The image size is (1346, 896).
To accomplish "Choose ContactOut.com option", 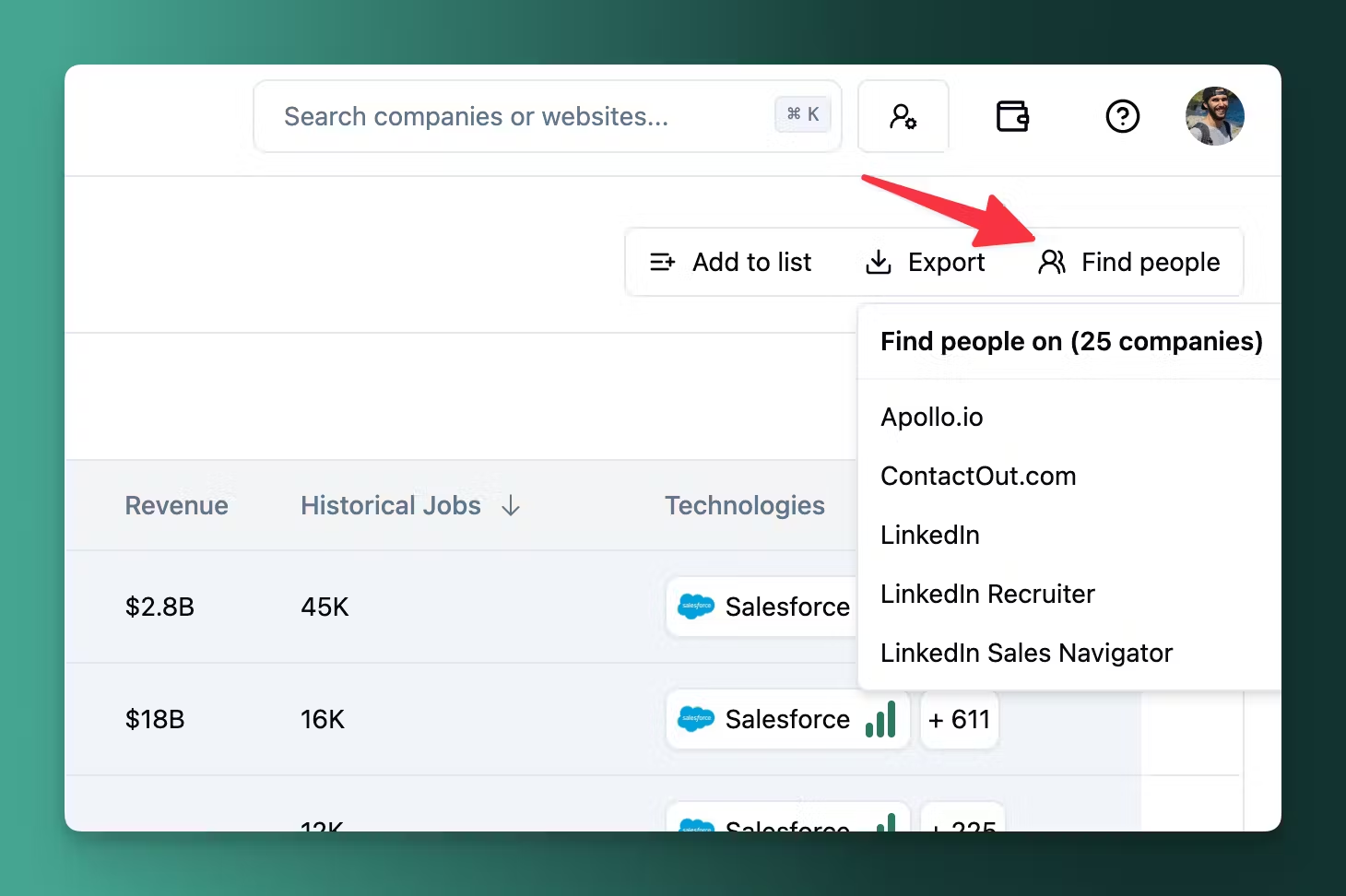I will (x=978, y=476).
